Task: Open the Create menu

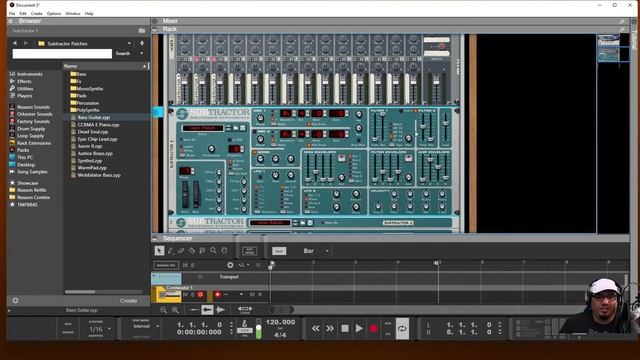Action: point(36,13)
